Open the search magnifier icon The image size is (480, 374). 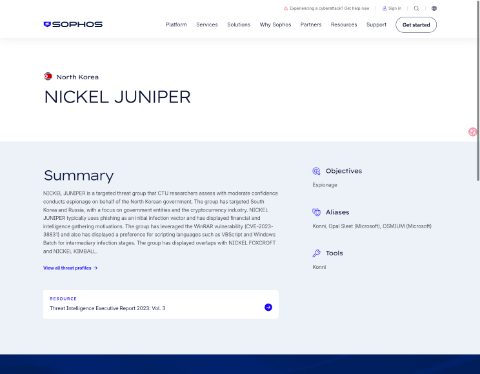tap(416, 8)
